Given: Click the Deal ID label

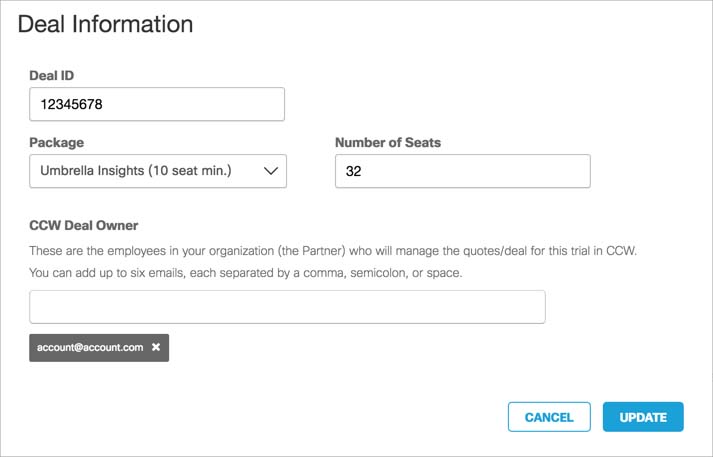Looking at the screenshot, I should pyautogui.click(x=52, y=75).
